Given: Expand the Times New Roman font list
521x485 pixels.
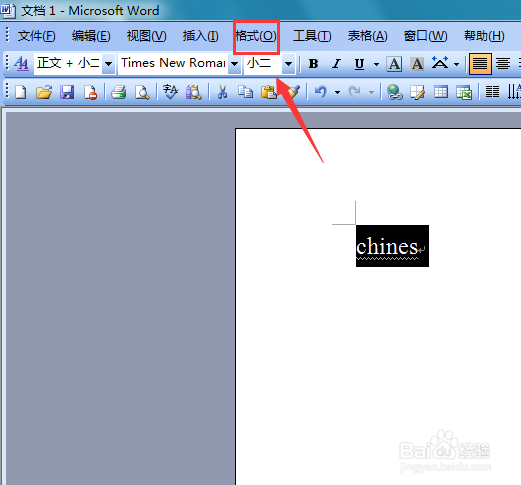Looking at the screenshot, I should tap(234, 64).
